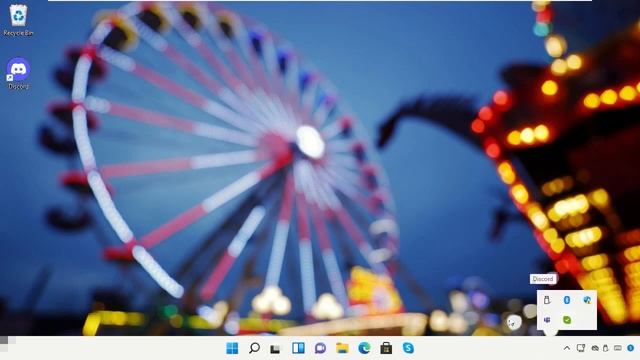Image resolution: width=640 pixels, height=360 pixels.
Task: Open Task View on taskbar
Action: tap(276, 349)
